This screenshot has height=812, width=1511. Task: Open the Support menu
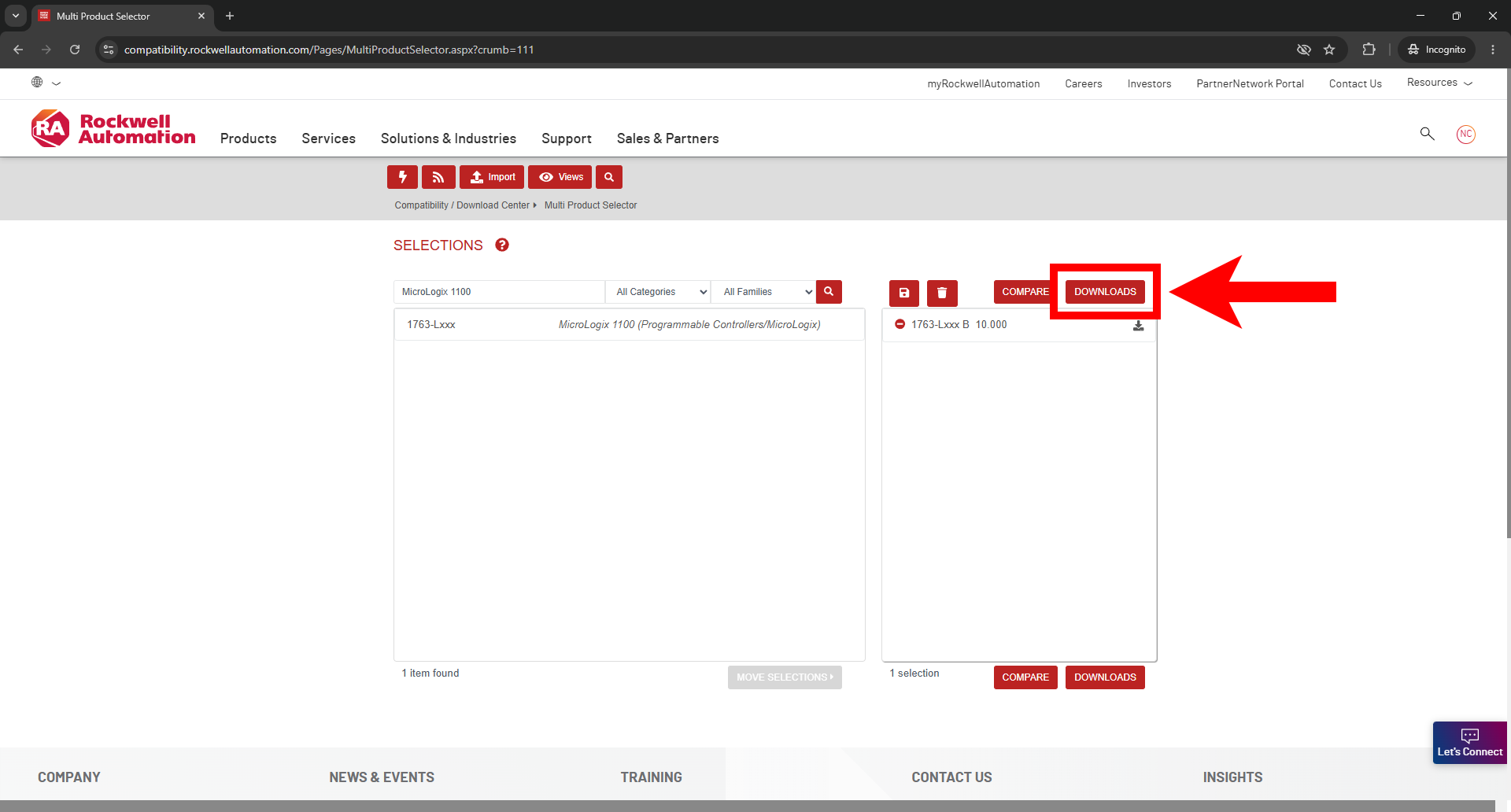click(x=567, y=138)
